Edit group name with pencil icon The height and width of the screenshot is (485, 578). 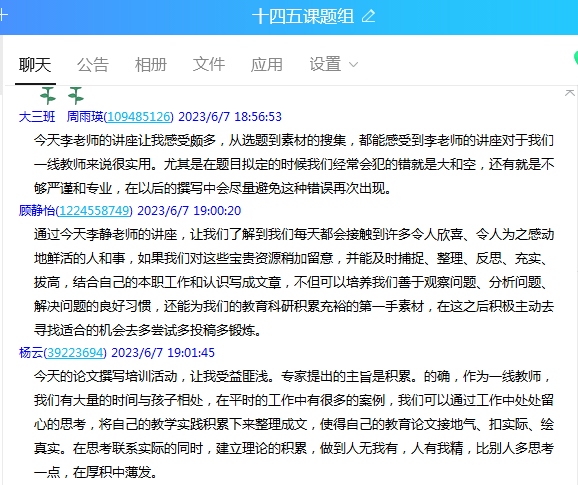(368, 17)
